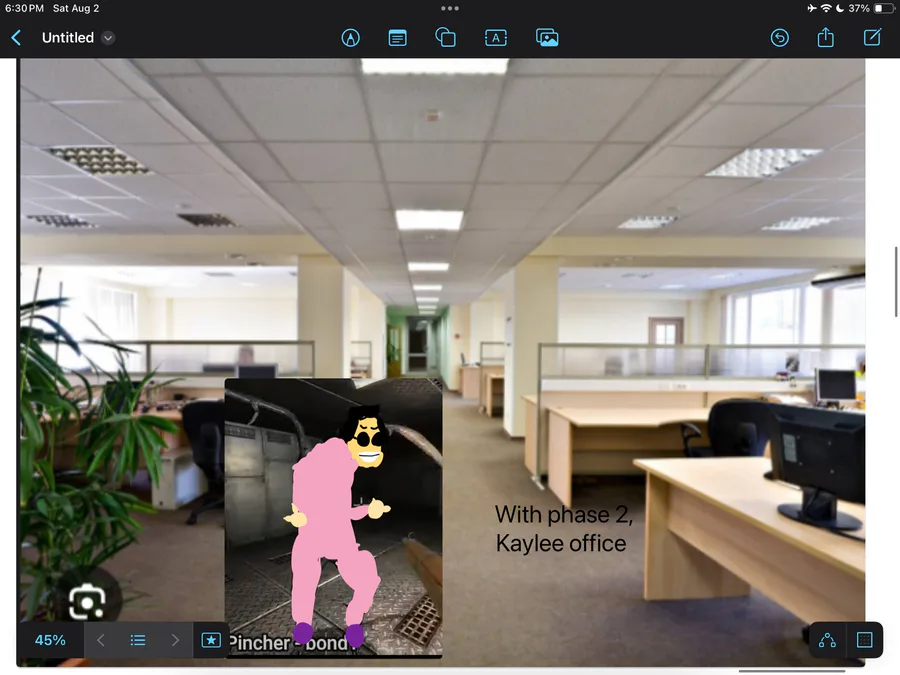Open the Untitled title dropdown arrow

(108, 38)
